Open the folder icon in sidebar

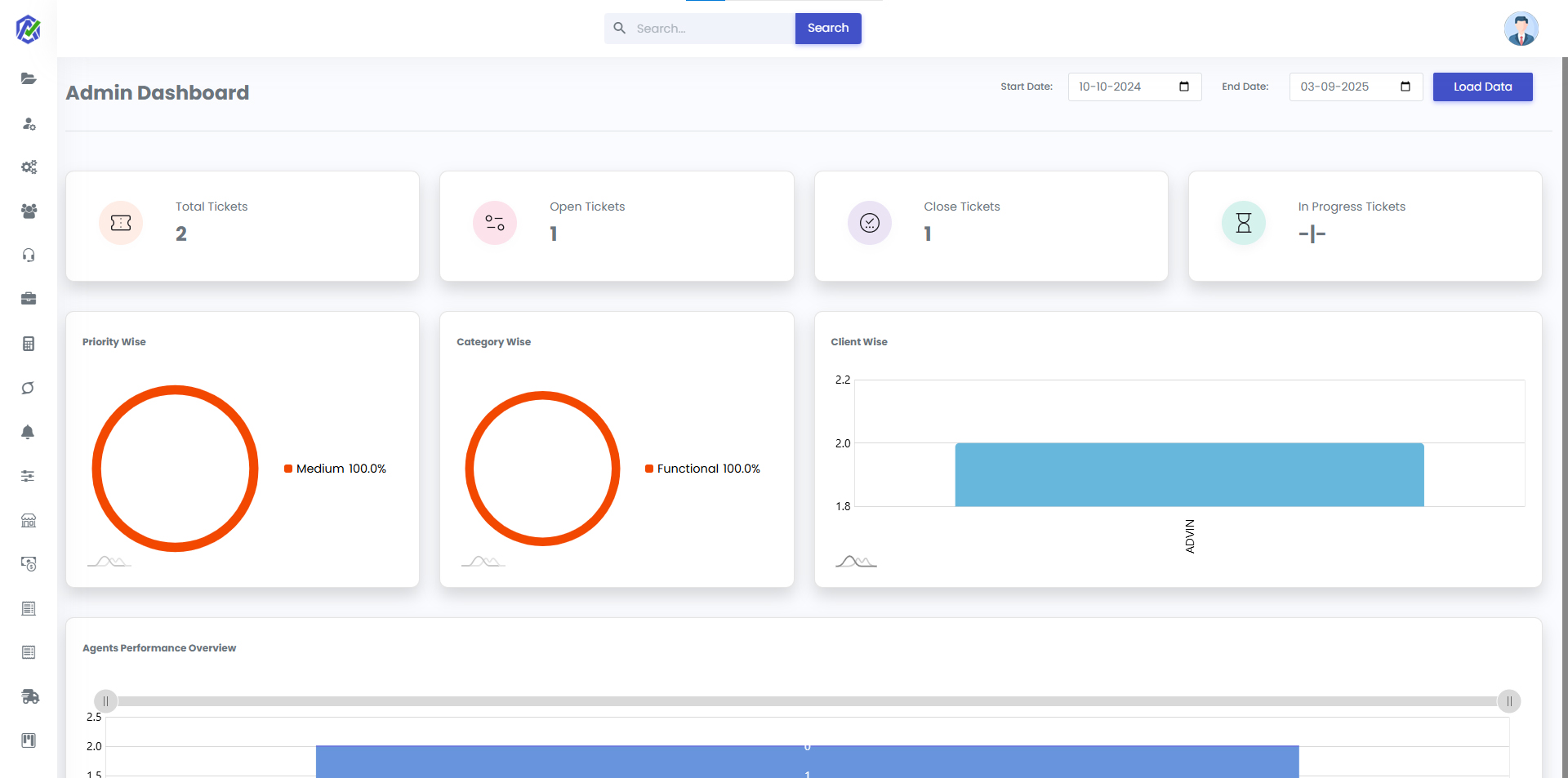(x=29, y=79)
